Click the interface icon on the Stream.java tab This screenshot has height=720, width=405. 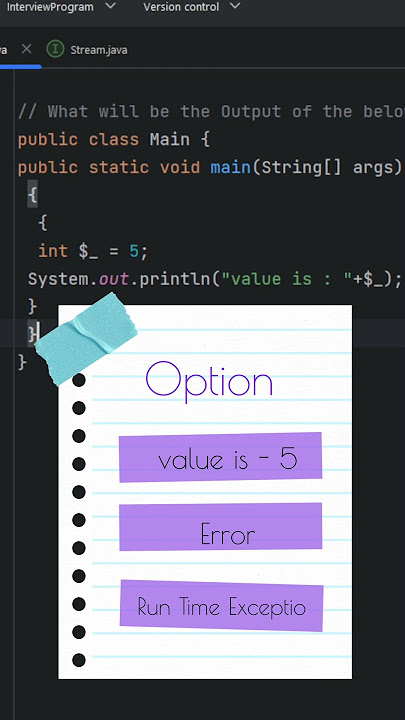click(x=55, y=49)
